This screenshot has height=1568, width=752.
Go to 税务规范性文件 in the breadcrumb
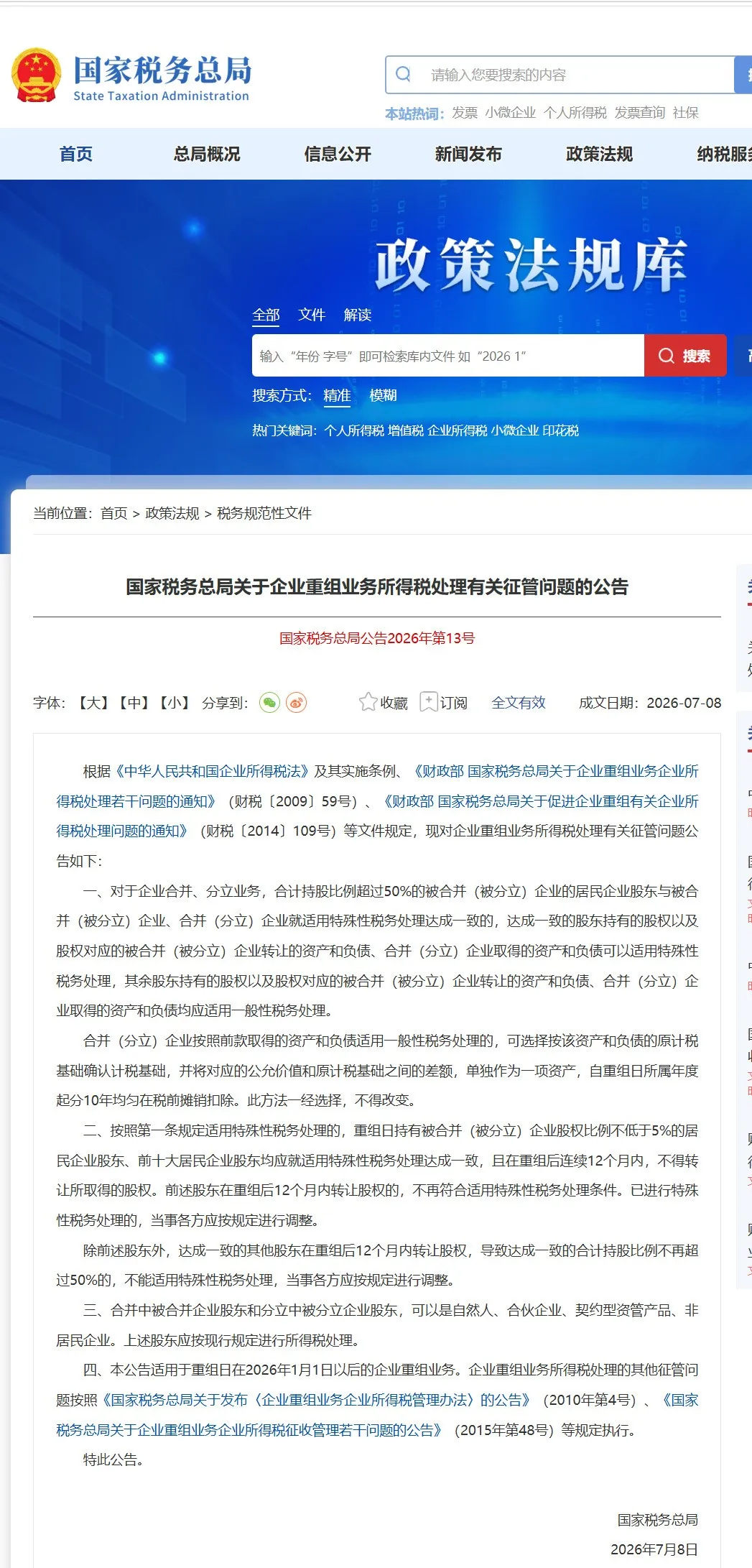pyautogui.click(x=264, y=513)
